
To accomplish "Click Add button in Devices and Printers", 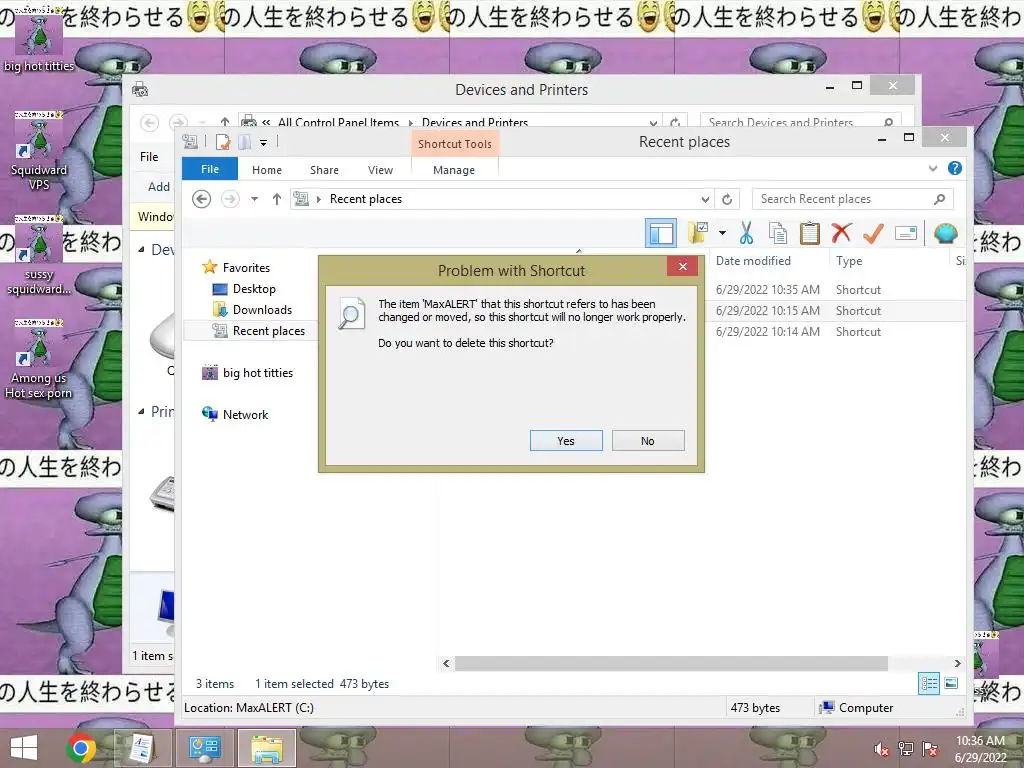I will [x=159, y=187].
